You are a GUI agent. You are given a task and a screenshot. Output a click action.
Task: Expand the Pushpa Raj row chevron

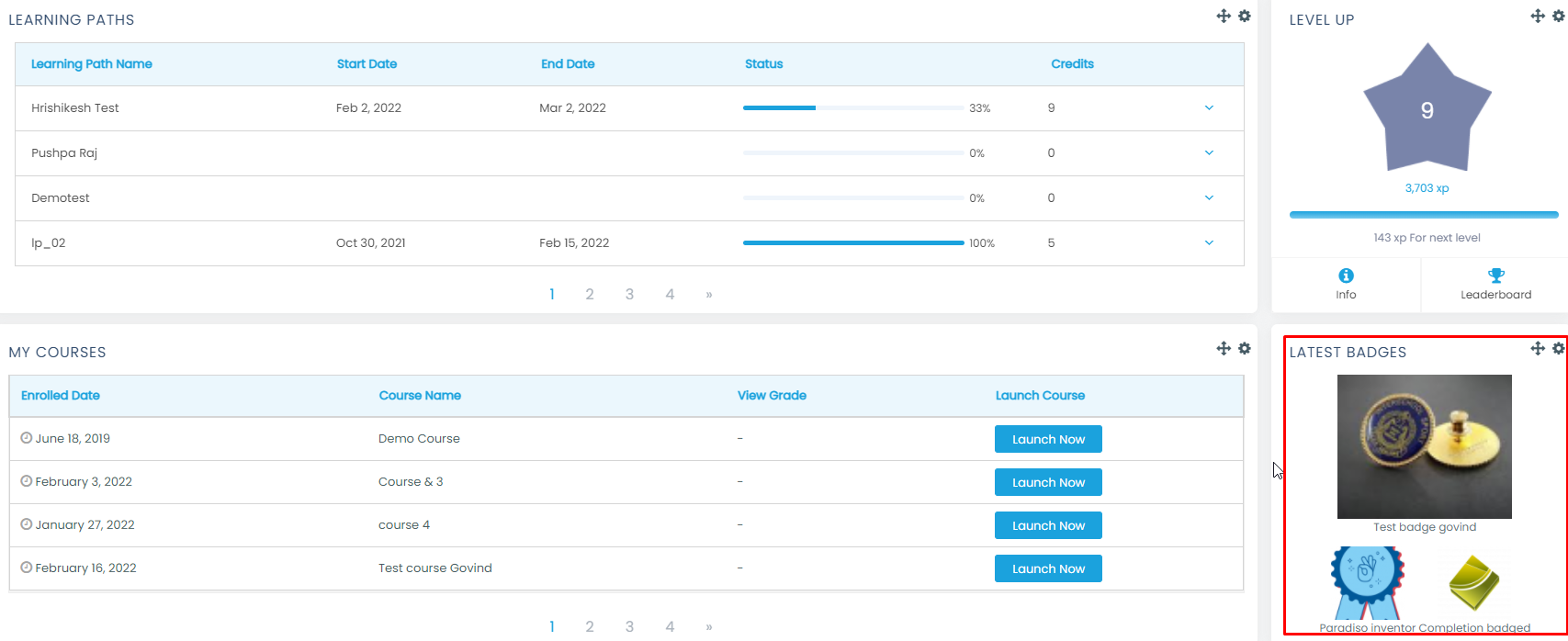pos(1209,152)
